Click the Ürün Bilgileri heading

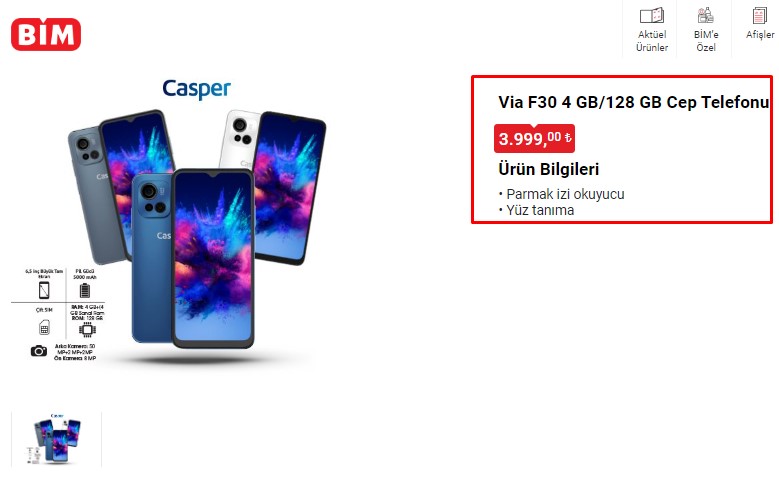[x=548, y=169]
